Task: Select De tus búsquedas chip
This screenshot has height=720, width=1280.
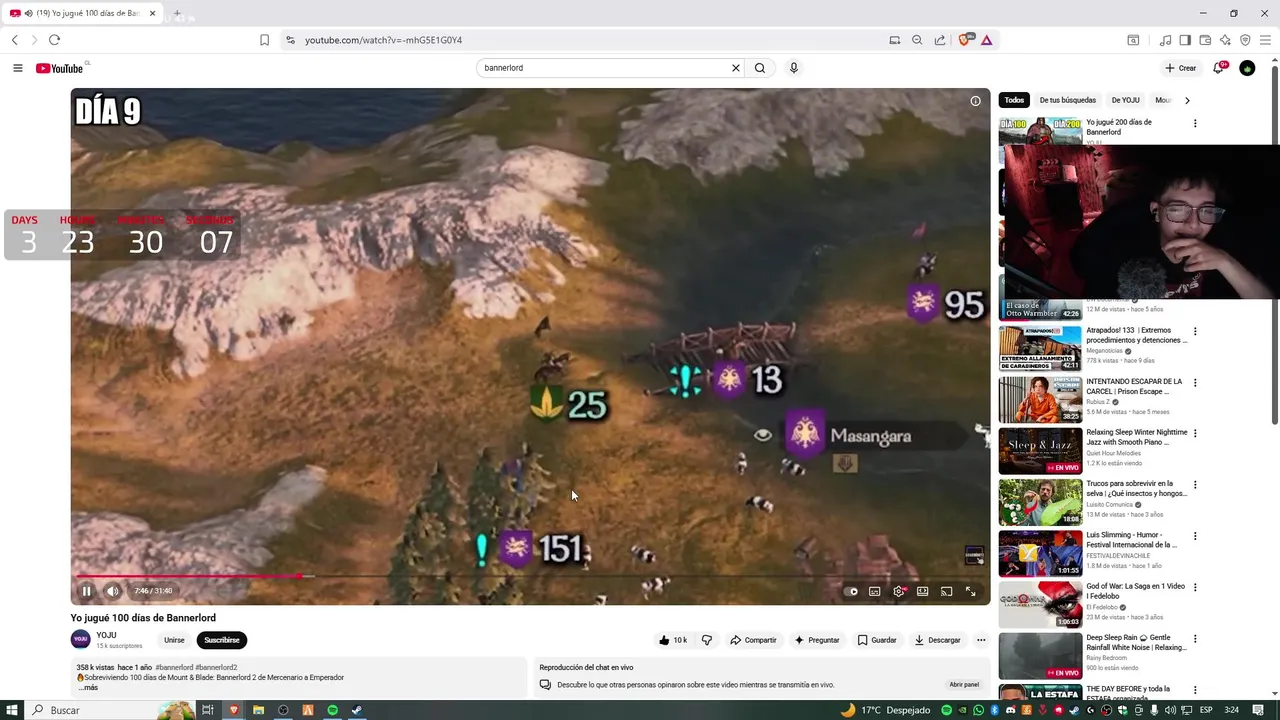Action: coord(1067,100)
